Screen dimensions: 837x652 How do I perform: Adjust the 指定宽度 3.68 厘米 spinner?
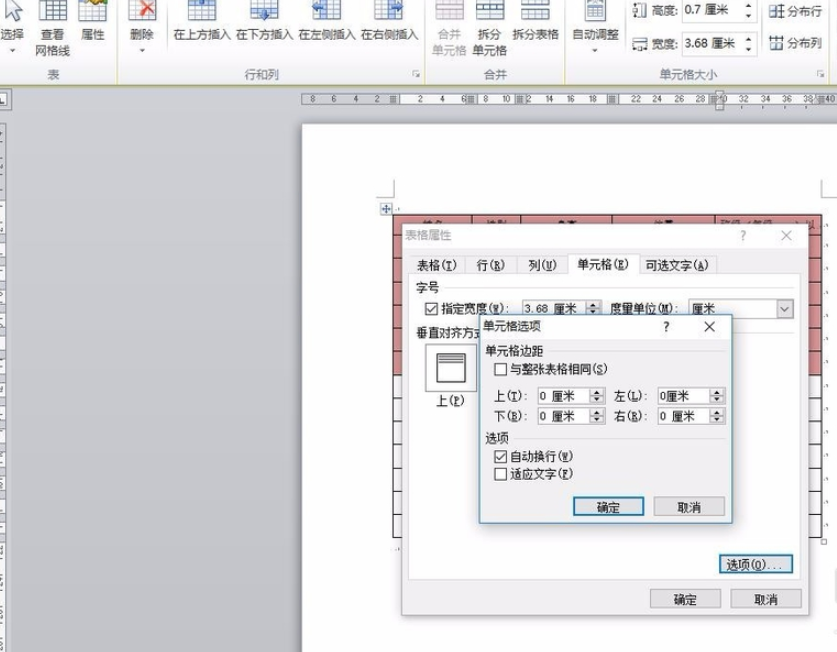[593, 309]
